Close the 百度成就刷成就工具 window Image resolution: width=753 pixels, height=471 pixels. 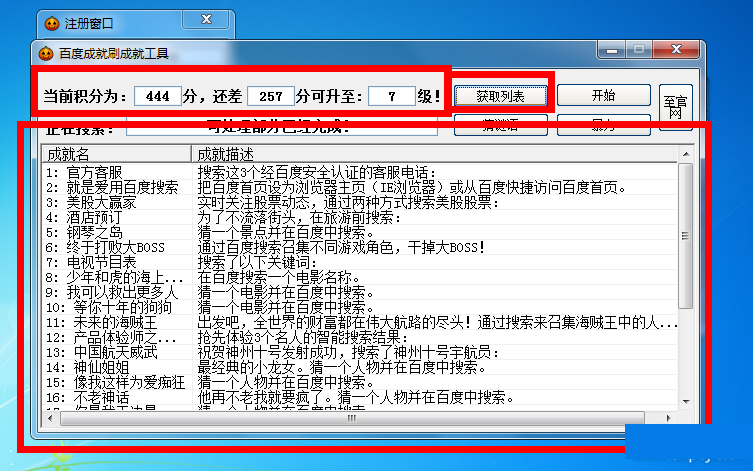pos(677,49)
